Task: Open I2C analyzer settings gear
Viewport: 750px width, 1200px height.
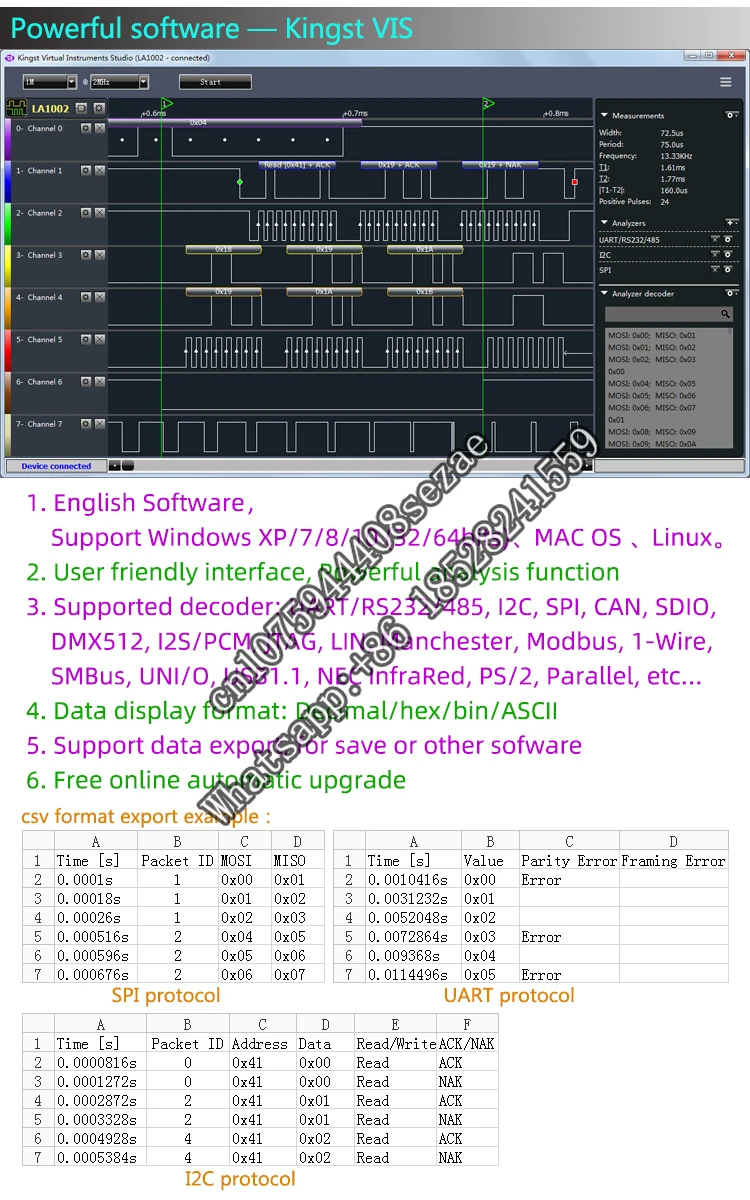Action: click(x=728, y=255)
